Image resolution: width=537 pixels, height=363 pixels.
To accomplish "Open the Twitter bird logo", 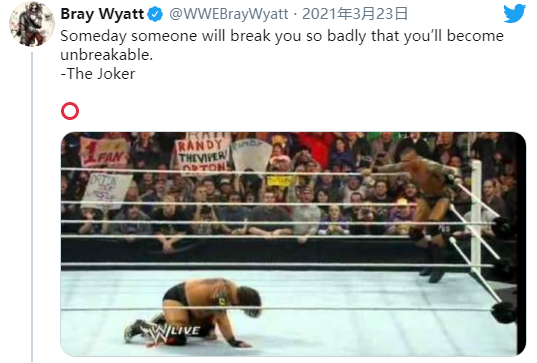I will (x=514, y=14).
